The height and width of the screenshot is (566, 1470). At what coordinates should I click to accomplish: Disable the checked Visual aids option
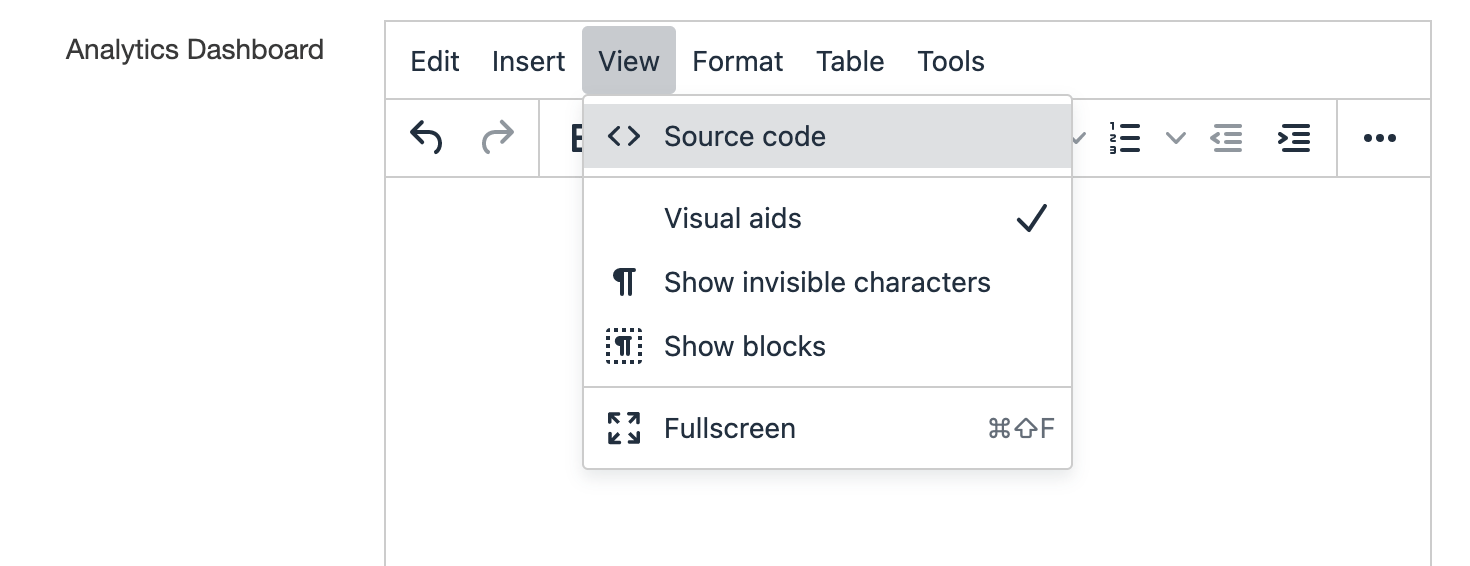[732, 219]
